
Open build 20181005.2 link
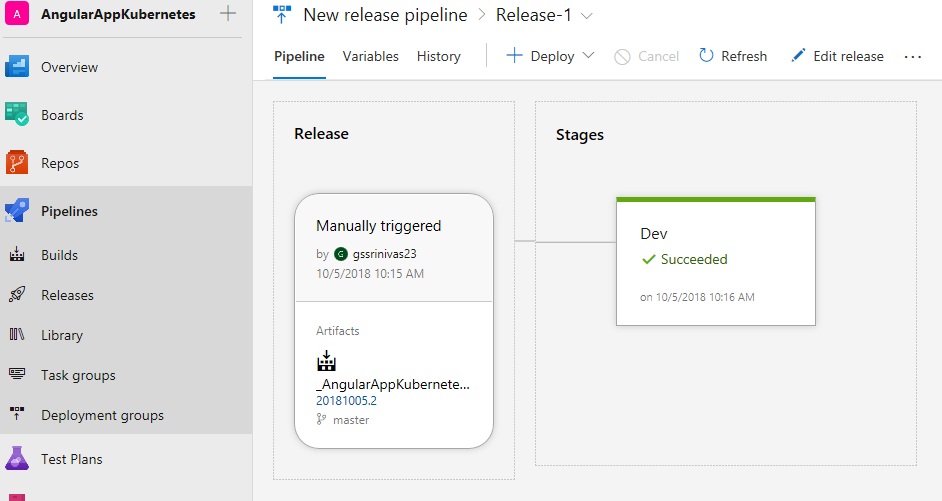[347, 401]
